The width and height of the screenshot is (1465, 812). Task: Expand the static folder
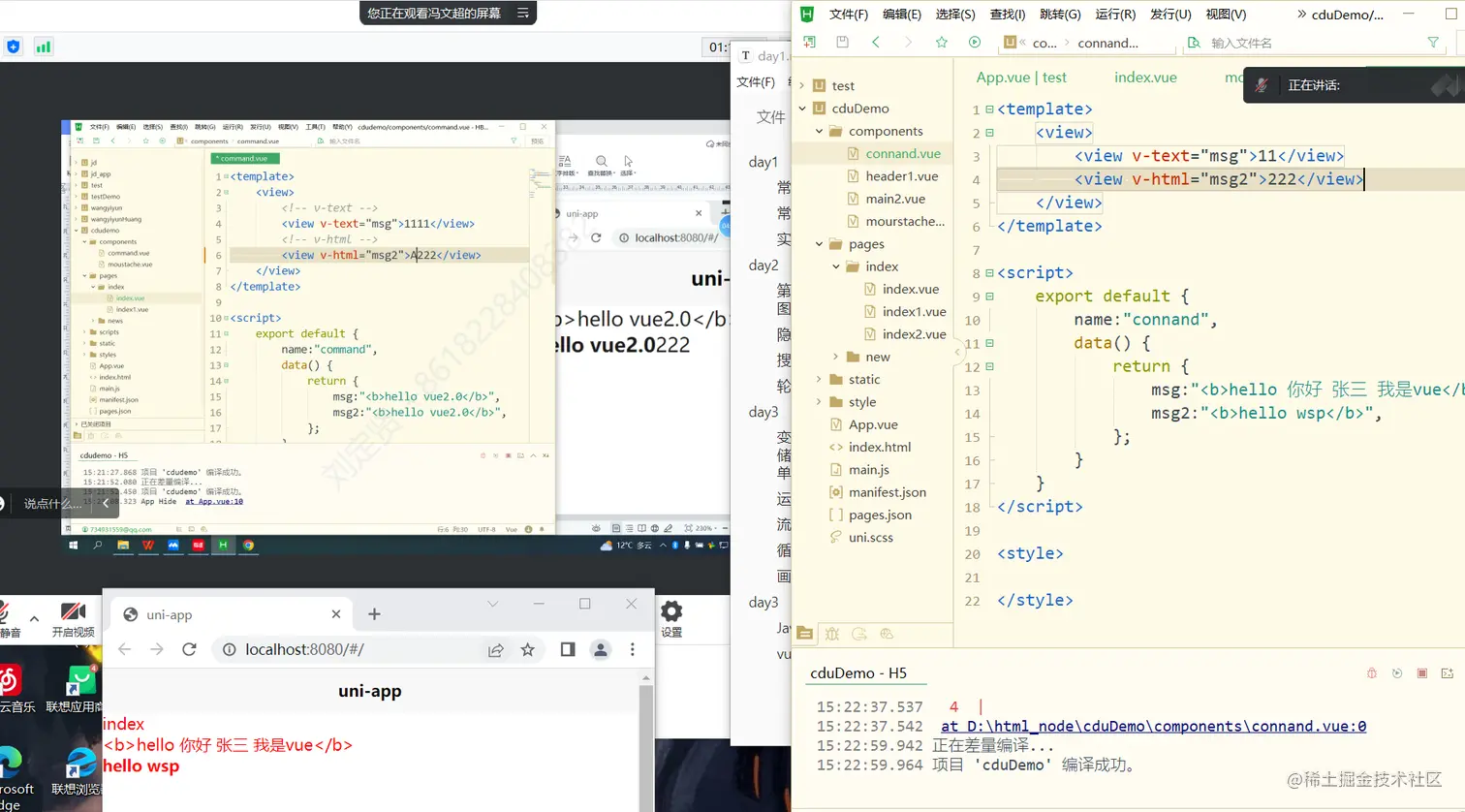click(x=819, y=379)
